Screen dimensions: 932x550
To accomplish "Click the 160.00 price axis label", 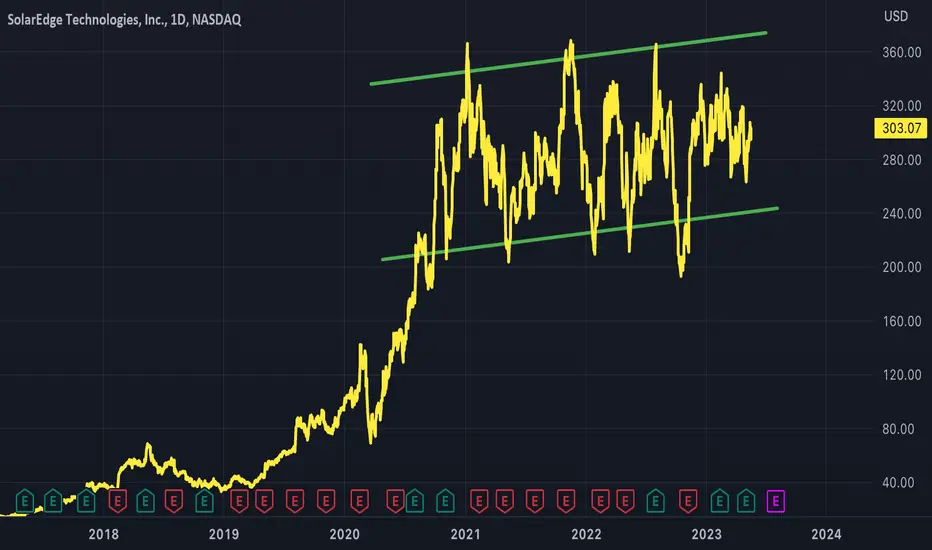I will click(902, 321).
